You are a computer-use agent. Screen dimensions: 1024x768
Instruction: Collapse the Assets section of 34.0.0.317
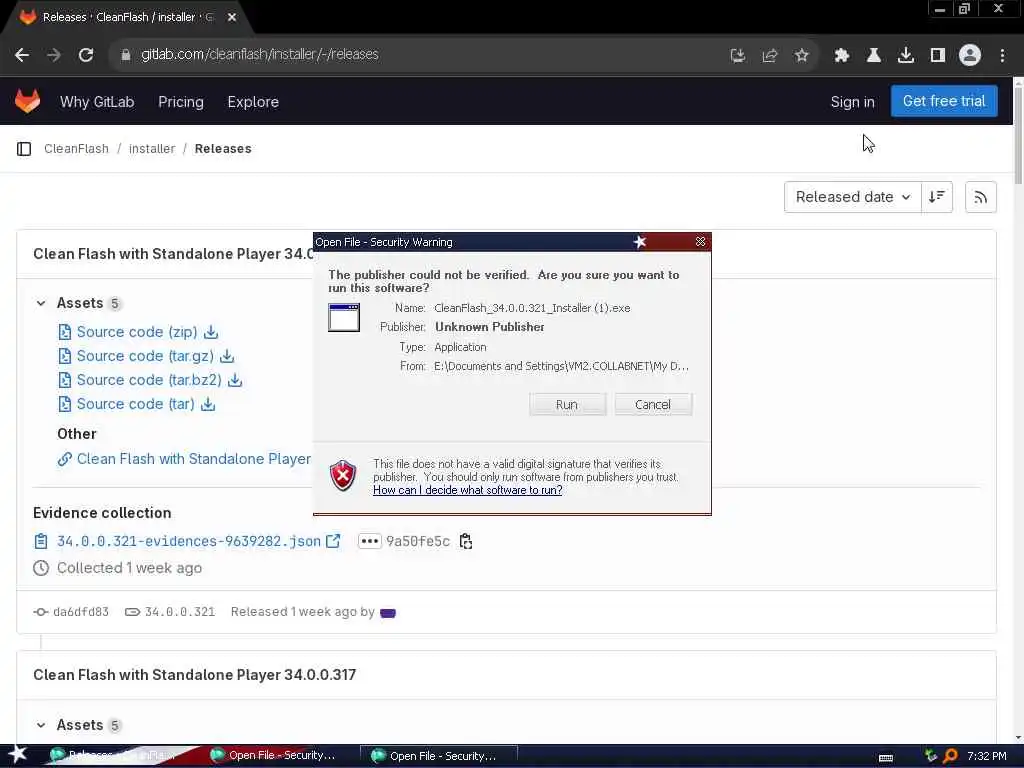pos(41,725)
